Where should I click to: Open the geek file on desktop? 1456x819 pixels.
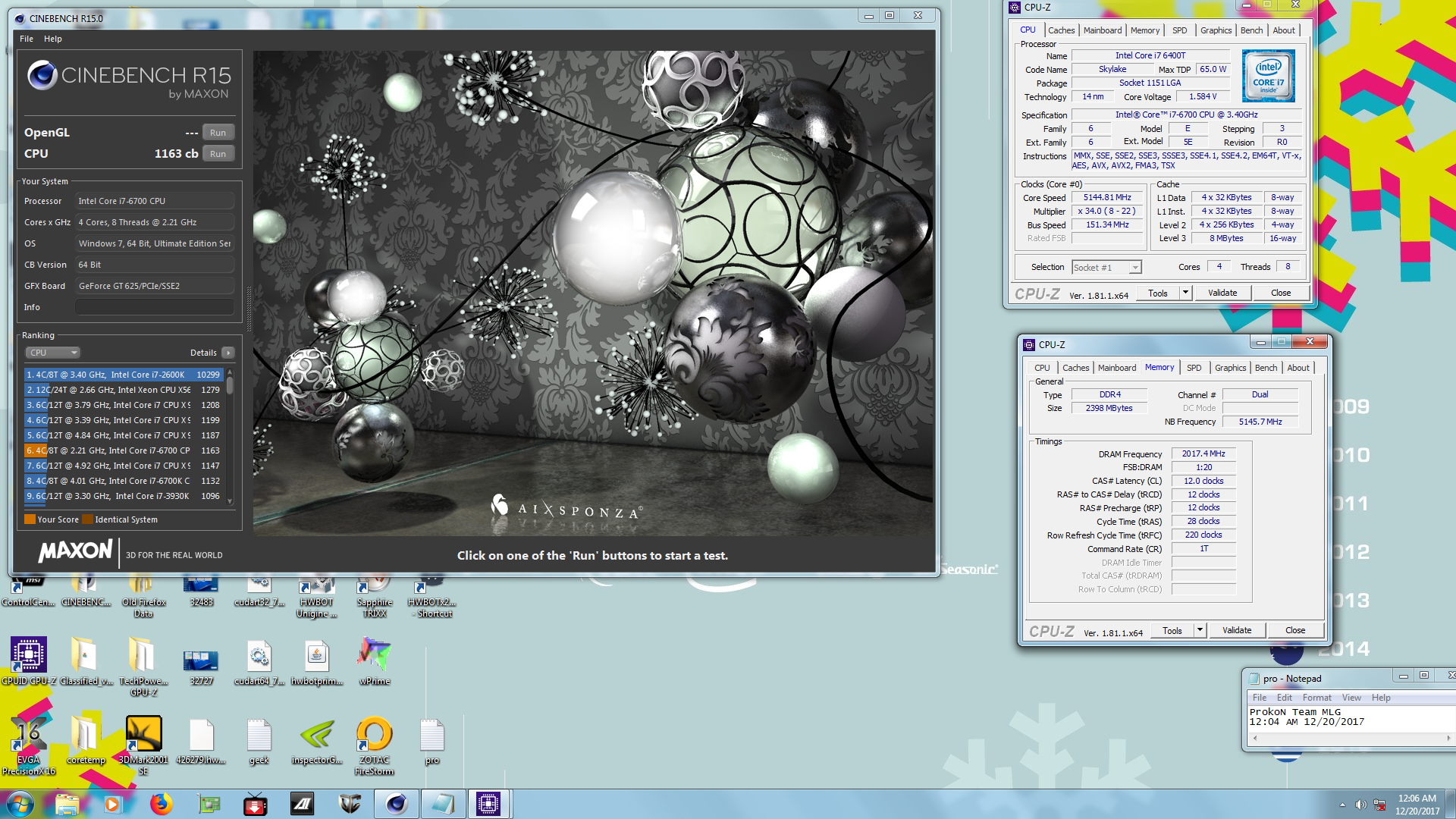point(259,739)
